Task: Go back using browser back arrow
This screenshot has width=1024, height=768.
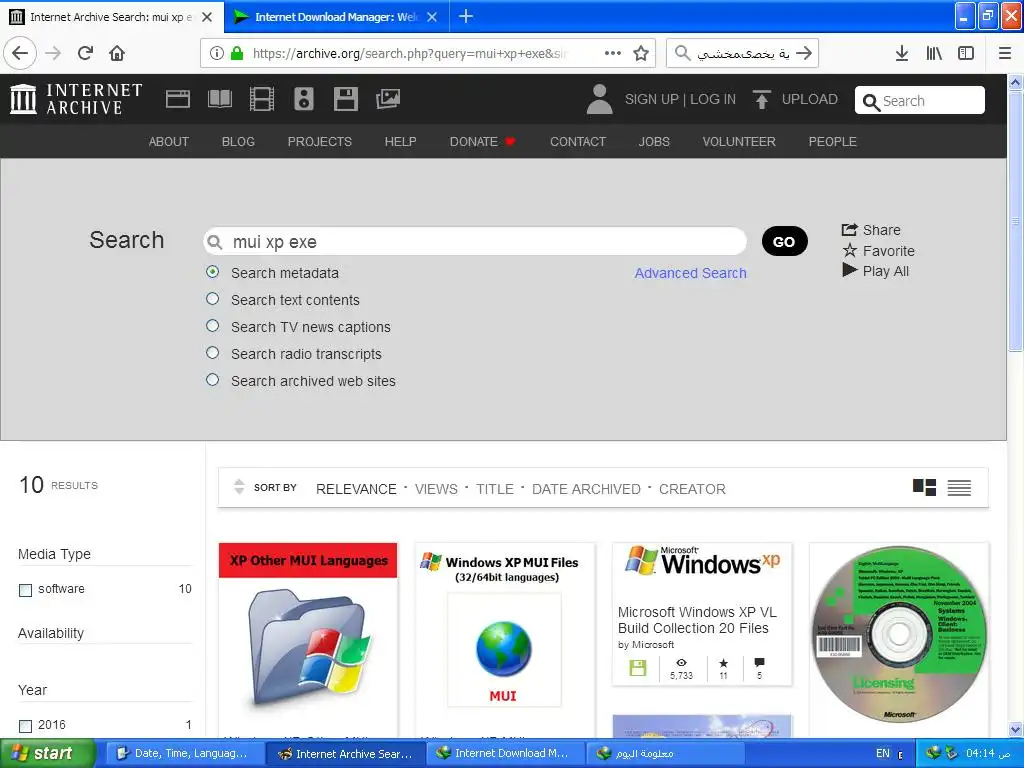Action: 20,53
